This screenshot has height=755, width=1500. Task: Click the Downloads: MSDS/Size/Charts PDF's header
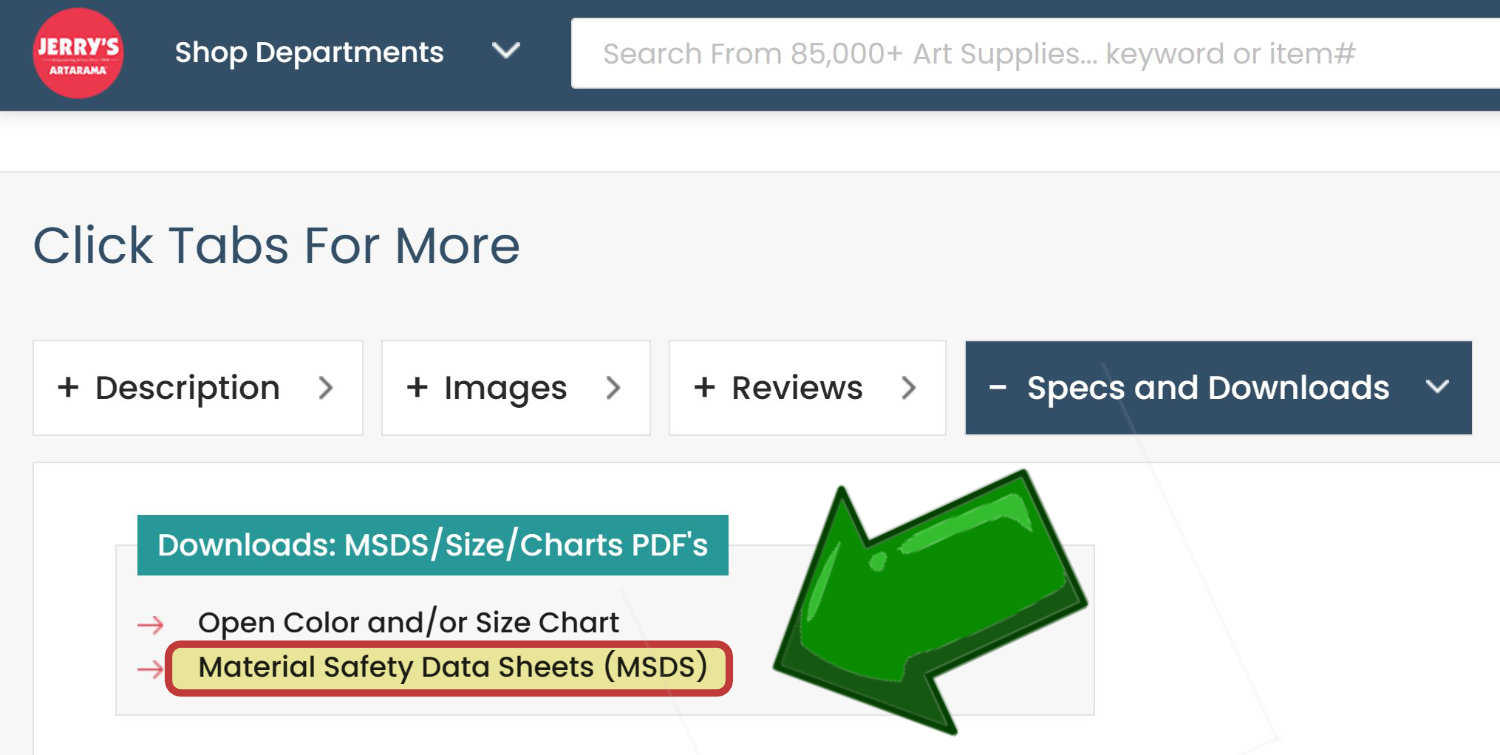432,545
